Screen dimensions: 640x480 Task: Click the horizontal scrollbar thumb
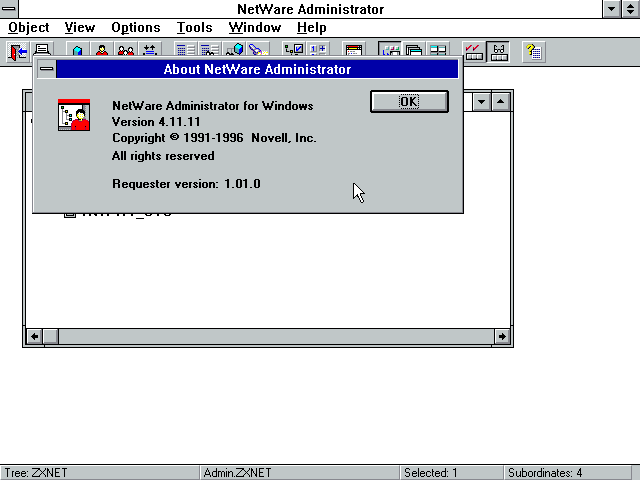click(51, 337)
